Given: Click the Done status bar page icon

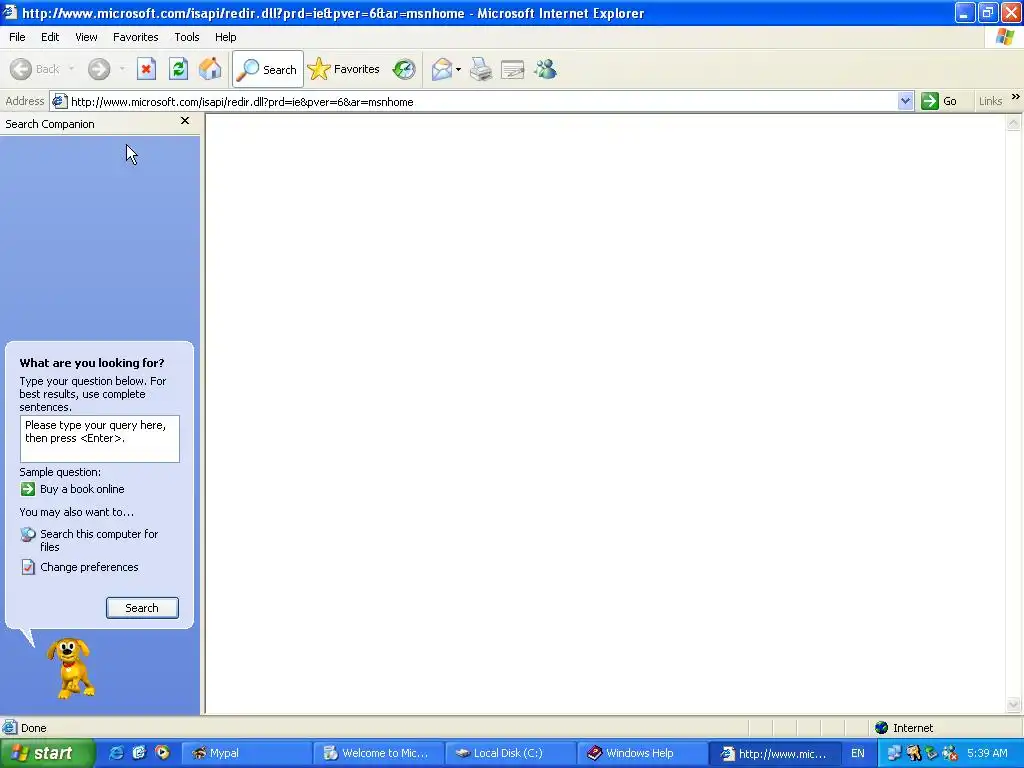Looking at the screenshot, I should point(10,728).
